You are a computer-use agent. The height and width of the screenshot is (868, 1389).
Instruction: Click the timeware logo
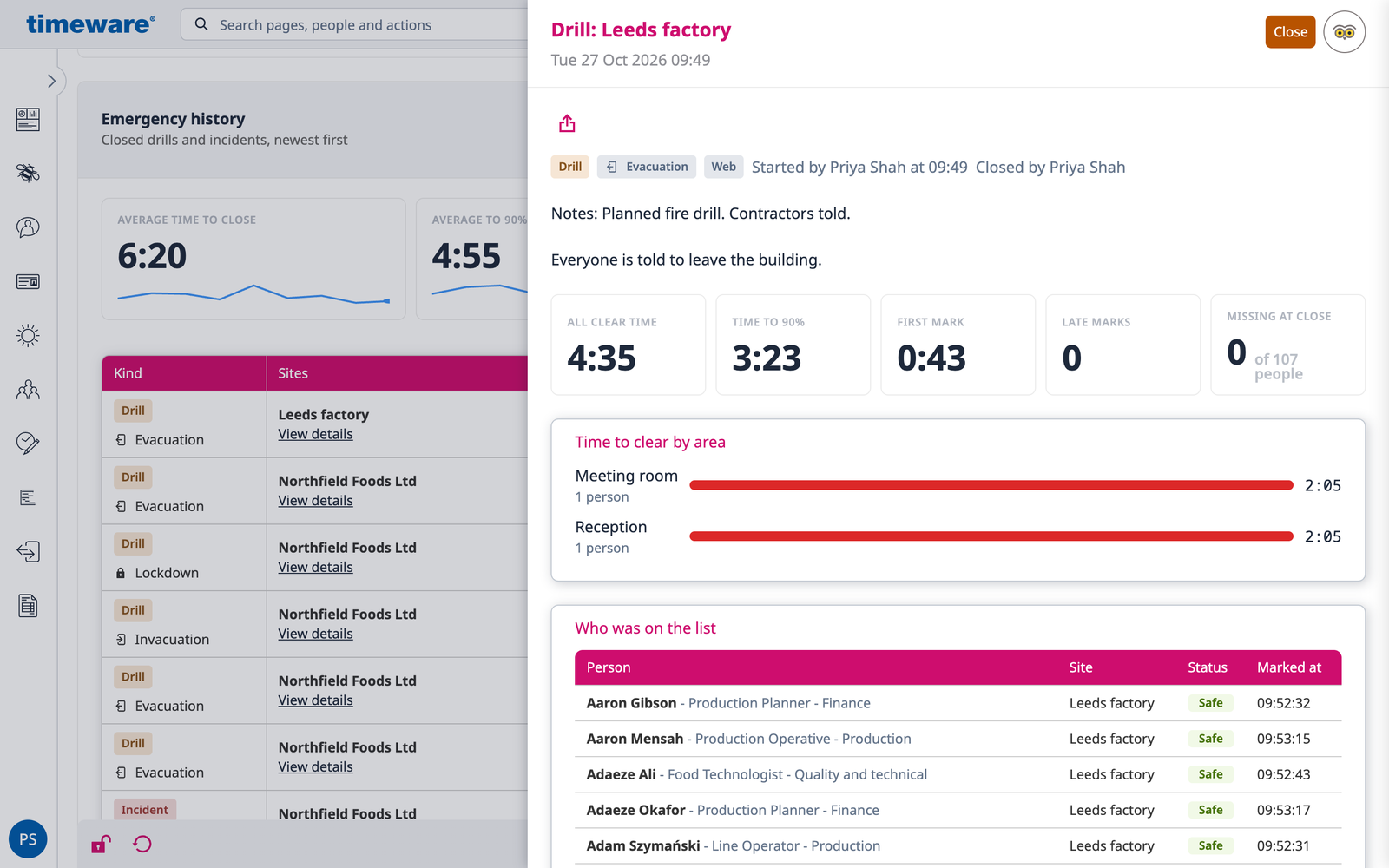[x=90, y=24]
